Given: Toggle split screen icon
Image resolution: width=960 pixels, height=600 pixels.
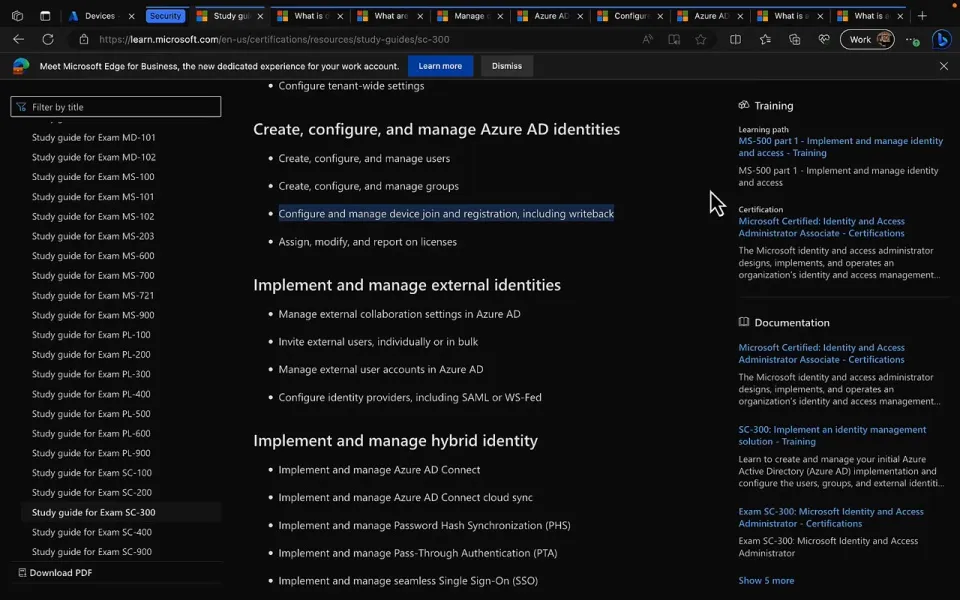Looking at the screenshot, I should (735, 39).
